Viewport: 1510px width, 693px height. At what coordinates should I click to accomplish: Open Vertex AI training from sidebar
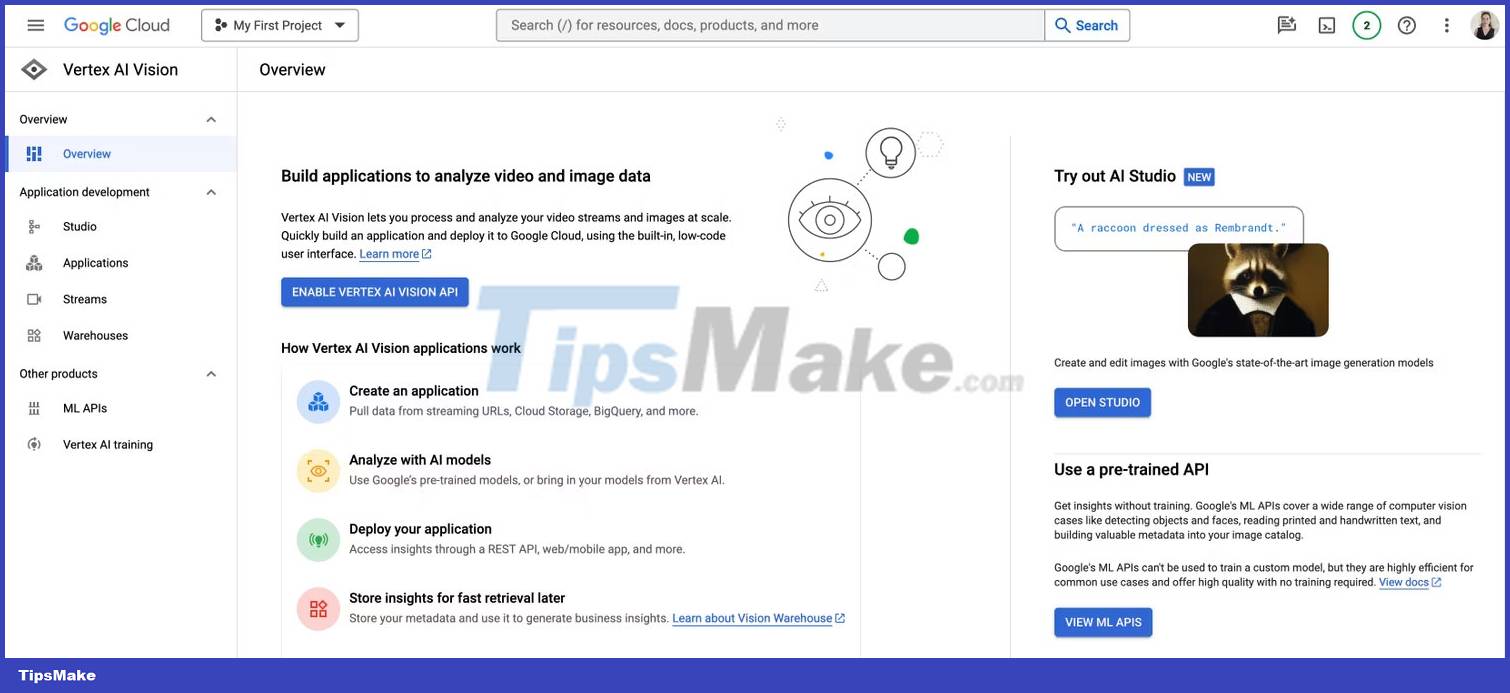pos(107,444)
